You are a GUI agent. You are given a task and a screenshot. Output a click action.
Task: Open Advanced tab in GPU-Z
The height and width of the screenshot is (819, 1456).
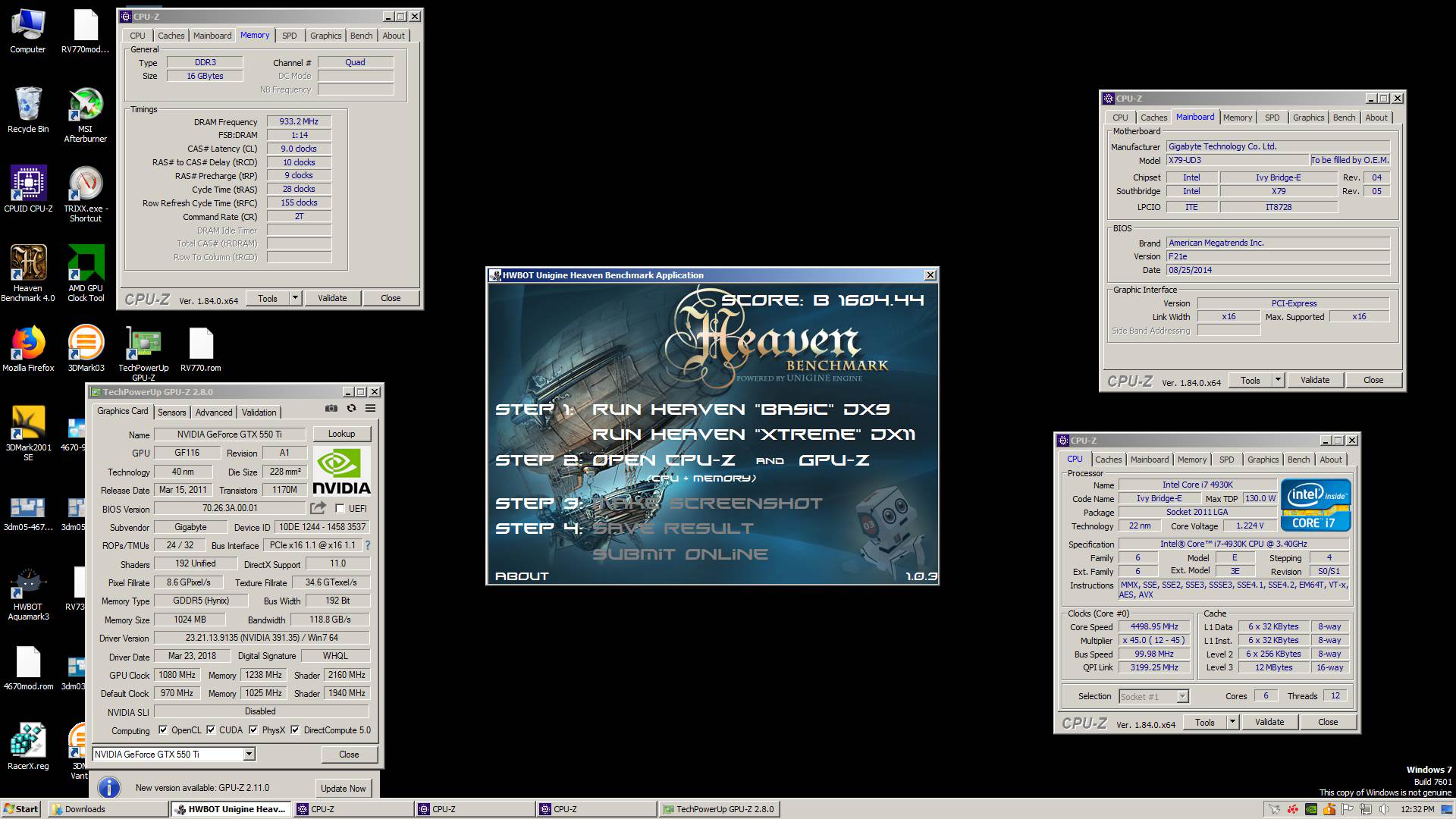click(214, 413)
